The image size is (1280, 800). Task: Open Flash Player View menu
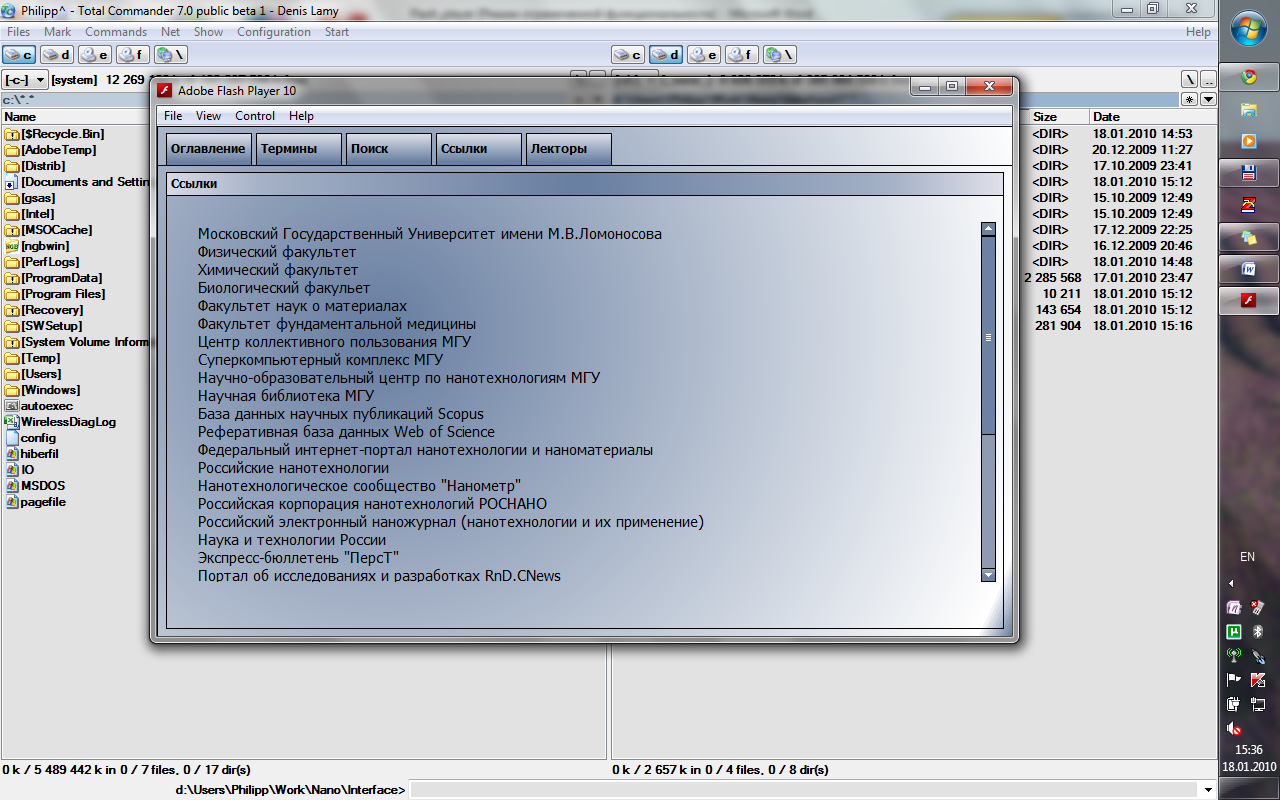pyautogui.click(x=208, y=116)
